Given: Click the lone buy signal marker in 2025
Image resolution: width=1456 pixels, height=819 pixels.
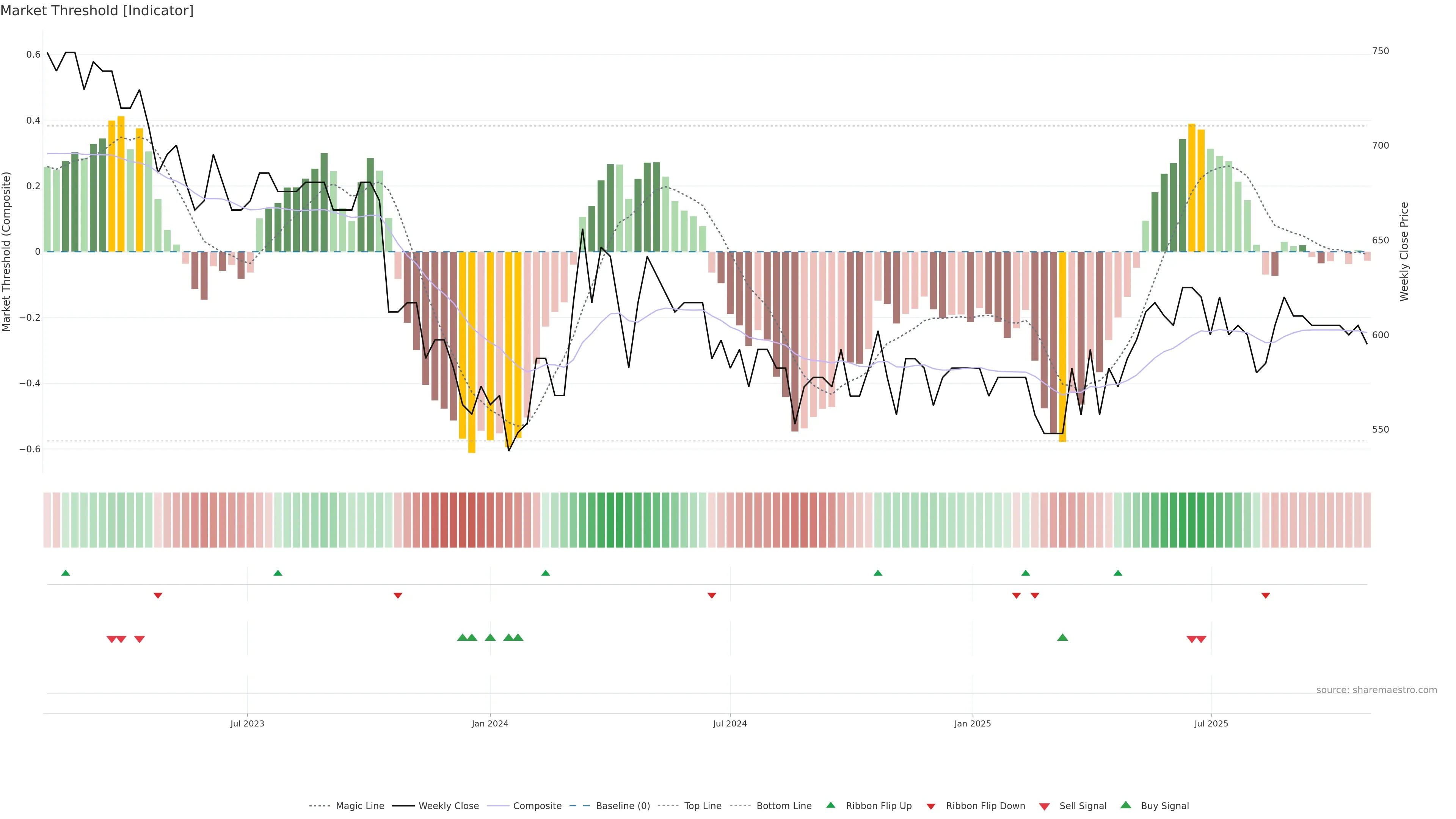Looking at the screenshot, I should tap(1062, 637).
